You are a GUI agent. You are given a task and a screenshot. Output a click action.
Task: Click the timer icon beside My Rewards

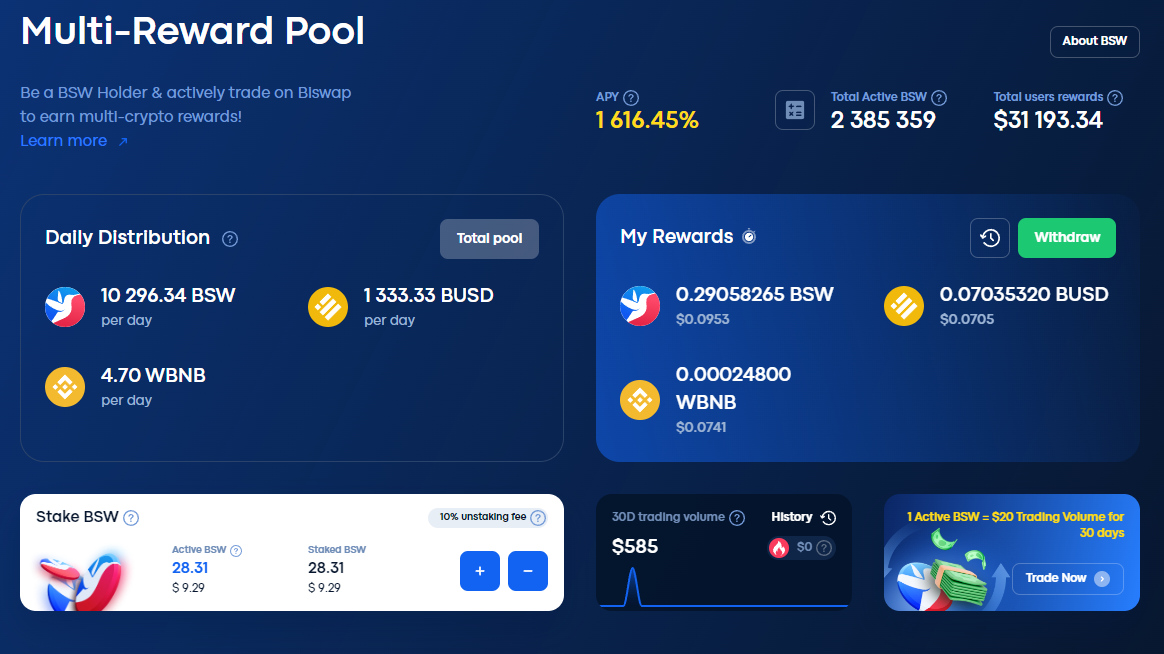tap(749, 237)
